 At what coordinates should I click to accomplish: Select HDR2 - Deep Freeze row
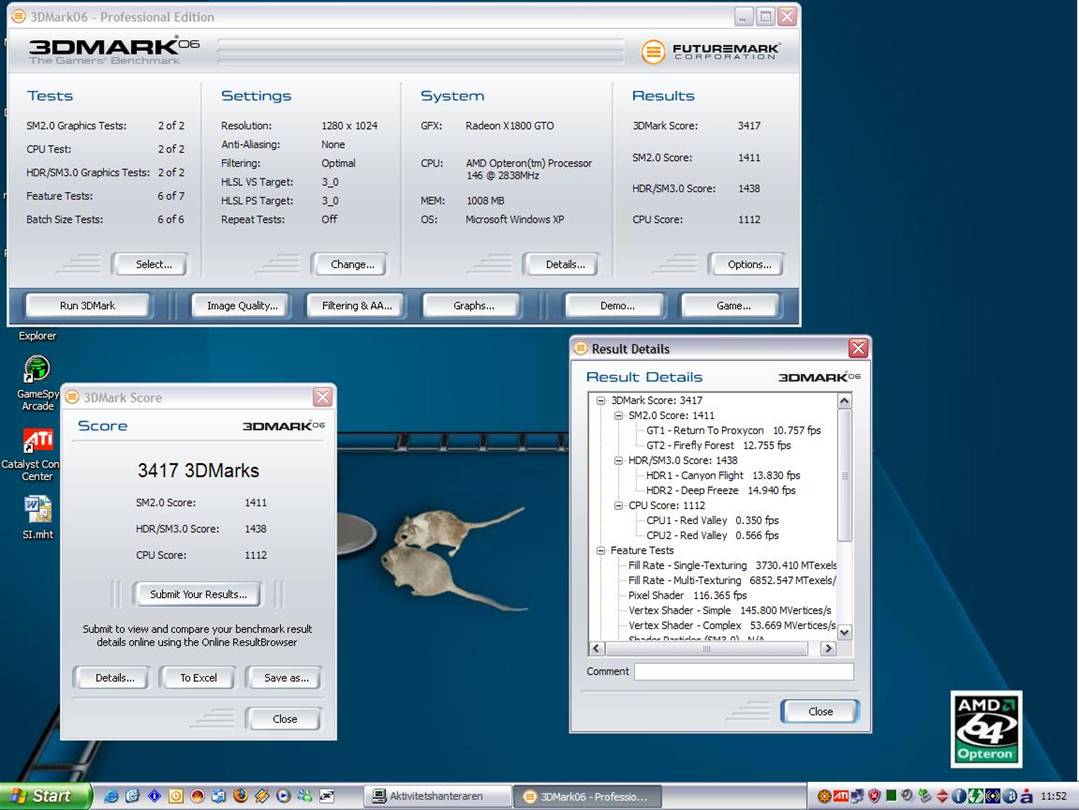click(720, 491)
